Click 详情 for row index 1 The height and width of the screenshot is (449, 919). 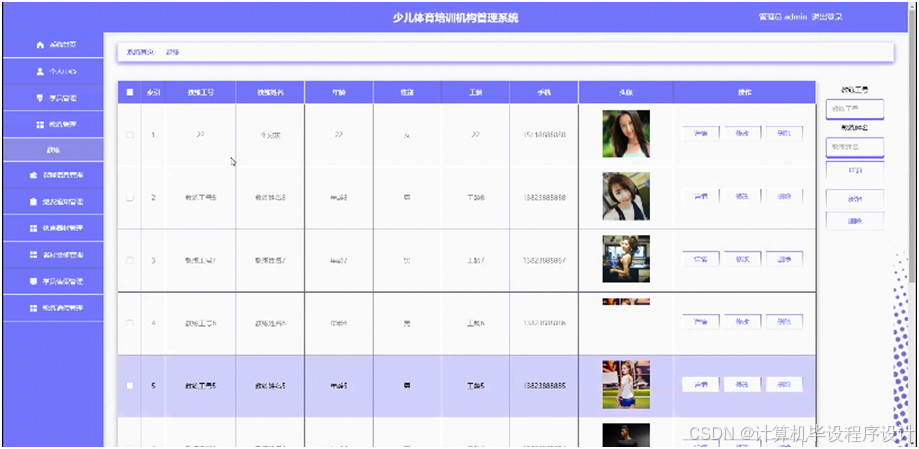coord(700,134)
